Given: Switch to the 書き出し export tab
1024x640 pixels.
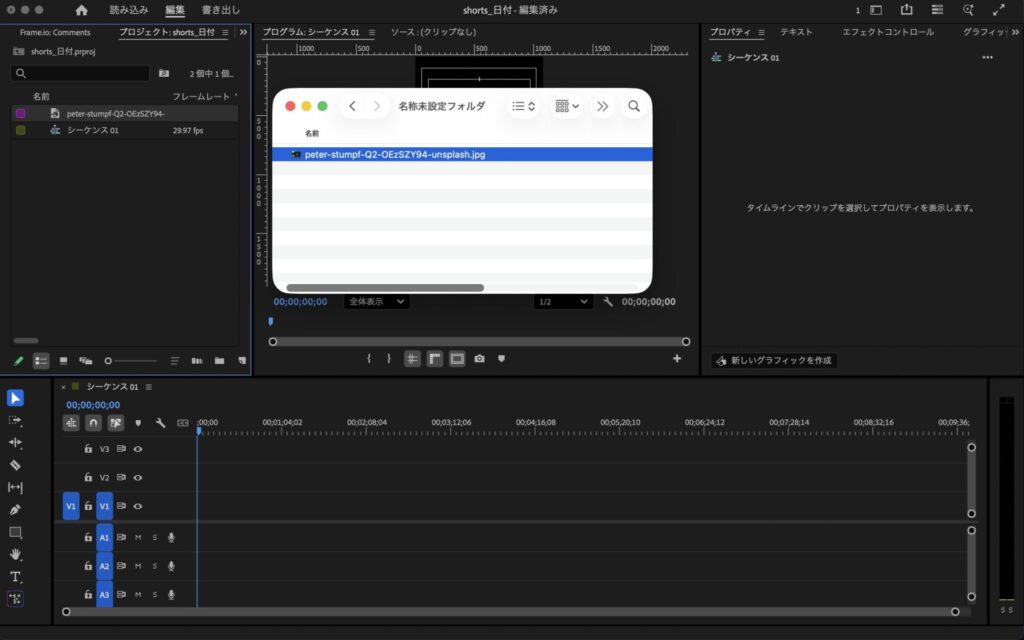Looking at the screenshot, I should click(x=220, y=10).
